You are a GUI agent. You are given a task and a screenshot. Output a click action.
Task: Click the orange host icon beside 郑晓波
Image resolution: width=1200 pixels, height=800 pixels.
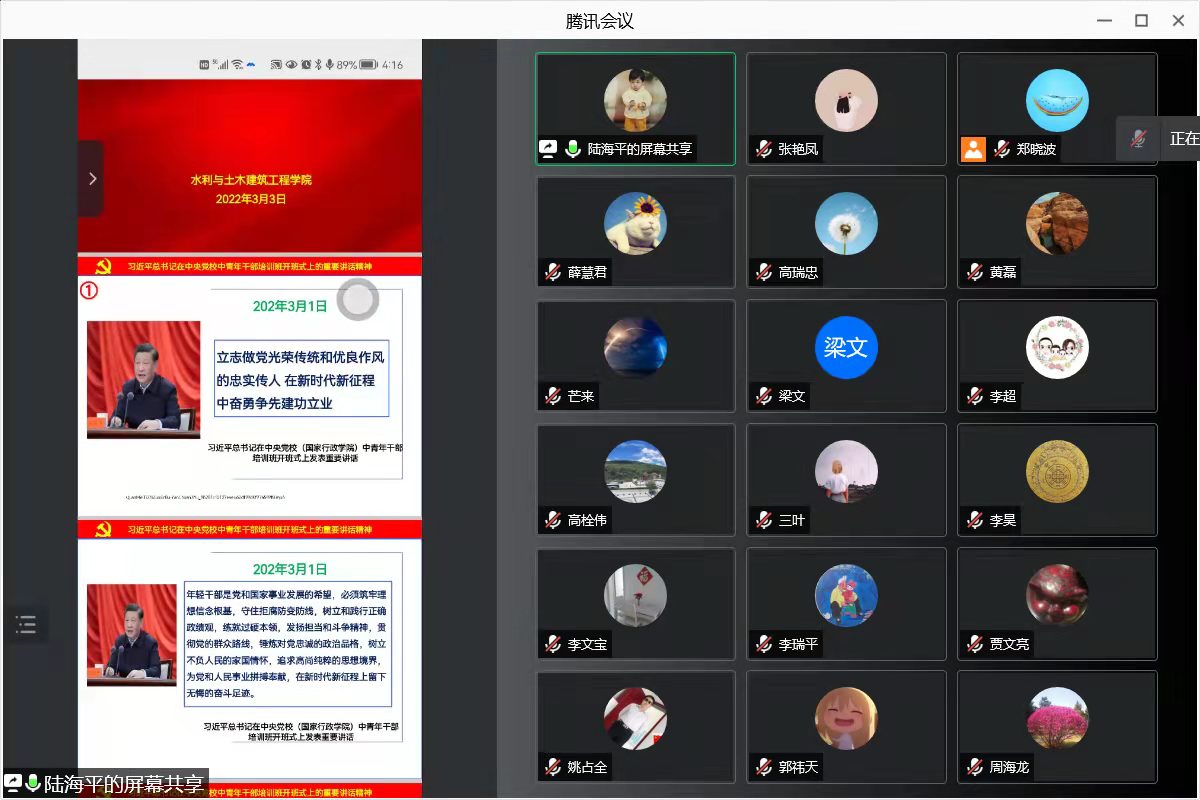coord(973,149)
